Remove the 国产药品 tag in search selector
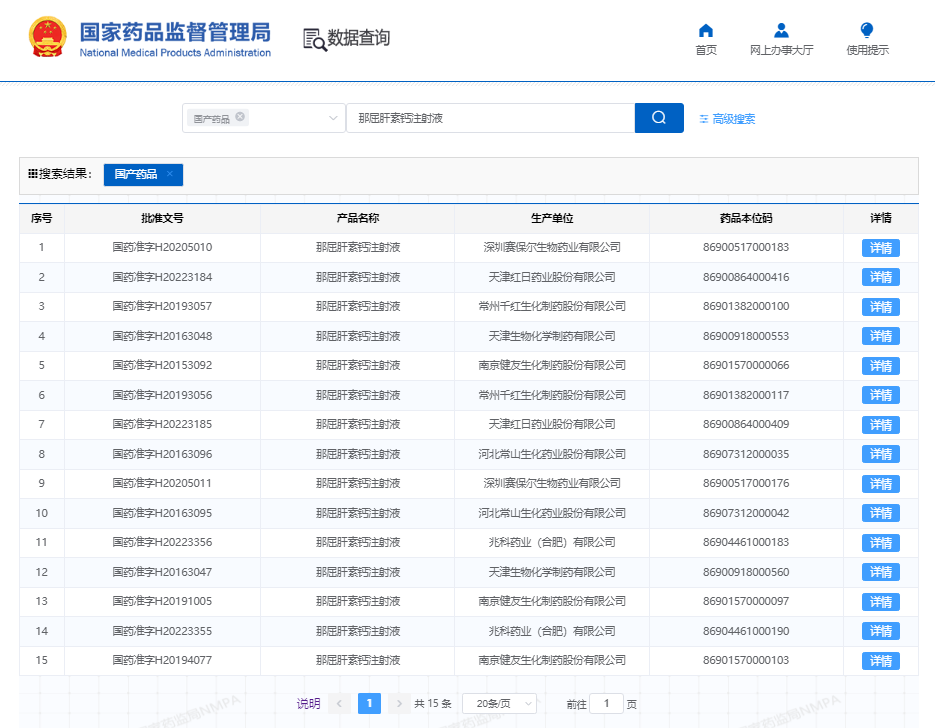This screenshot has height=728, width=935. pos(240,117)
